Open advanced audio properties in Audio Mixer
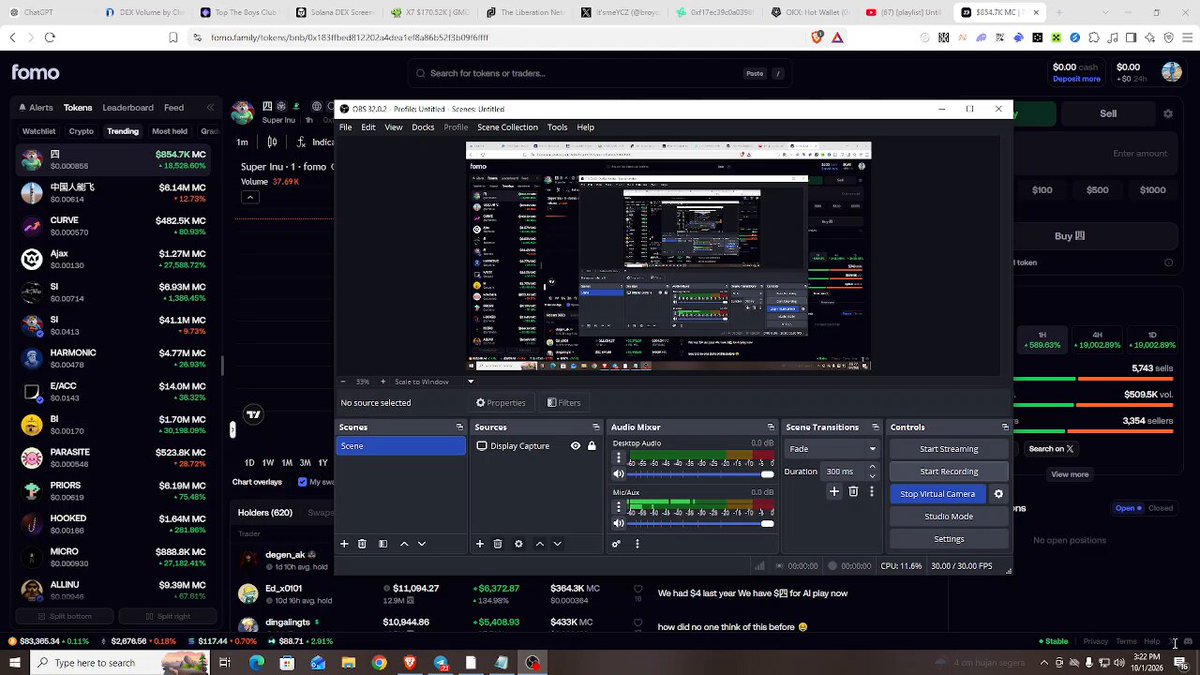This screenshot has height=675, width=1200. tap(616, 544)
